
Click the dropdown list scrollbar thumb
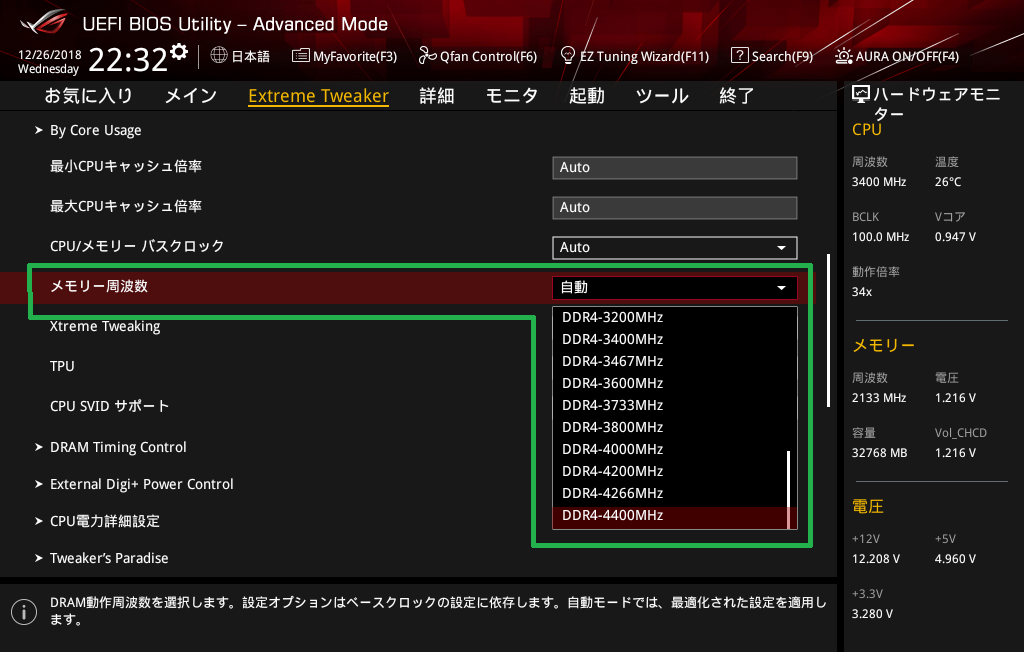[789, 489]
